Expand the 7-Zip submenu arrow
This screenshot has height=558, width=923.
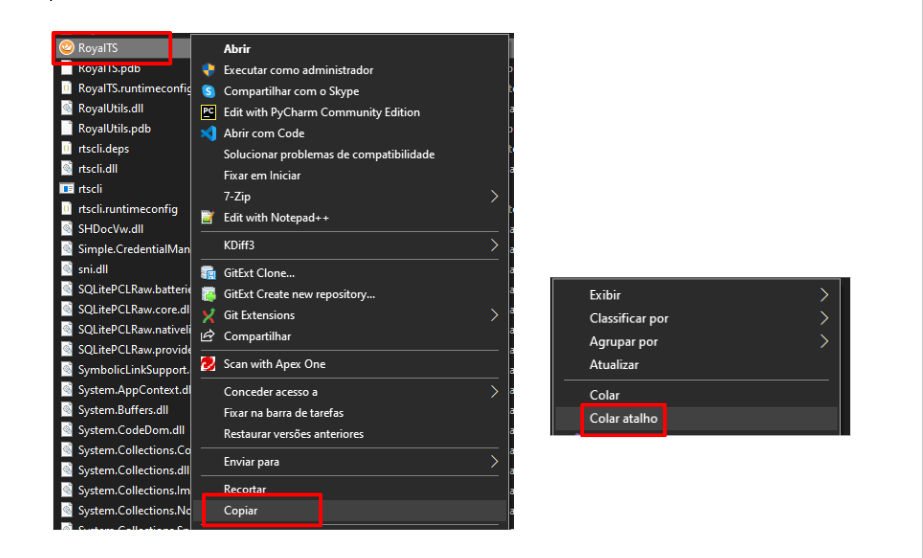(x=494, y=197)
